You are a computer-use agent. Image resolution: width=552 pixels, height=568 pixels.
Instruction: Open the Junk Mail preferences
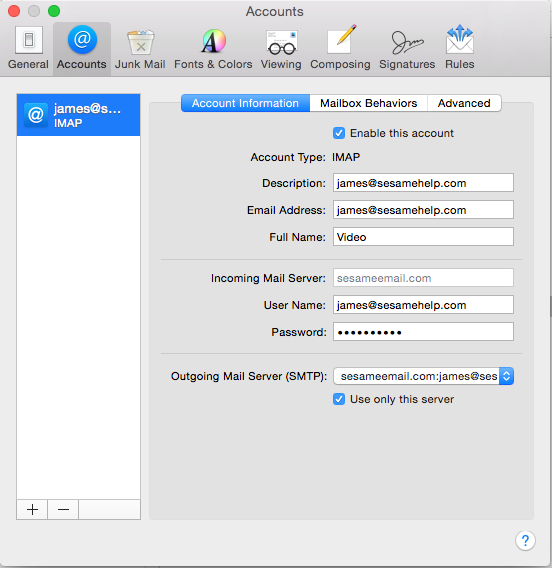coord(140,48)
